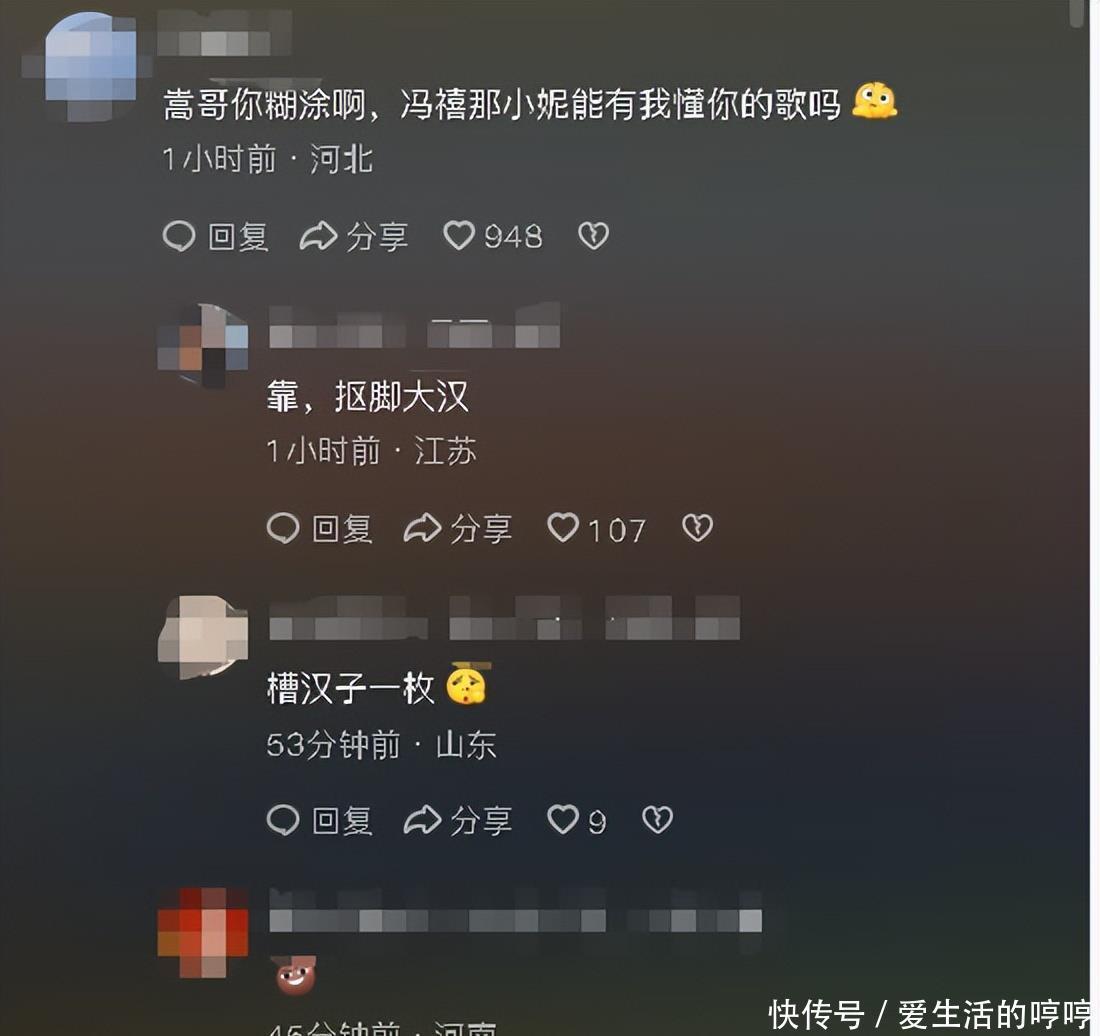Like the comment with 948 likes

tap(460, 236)
